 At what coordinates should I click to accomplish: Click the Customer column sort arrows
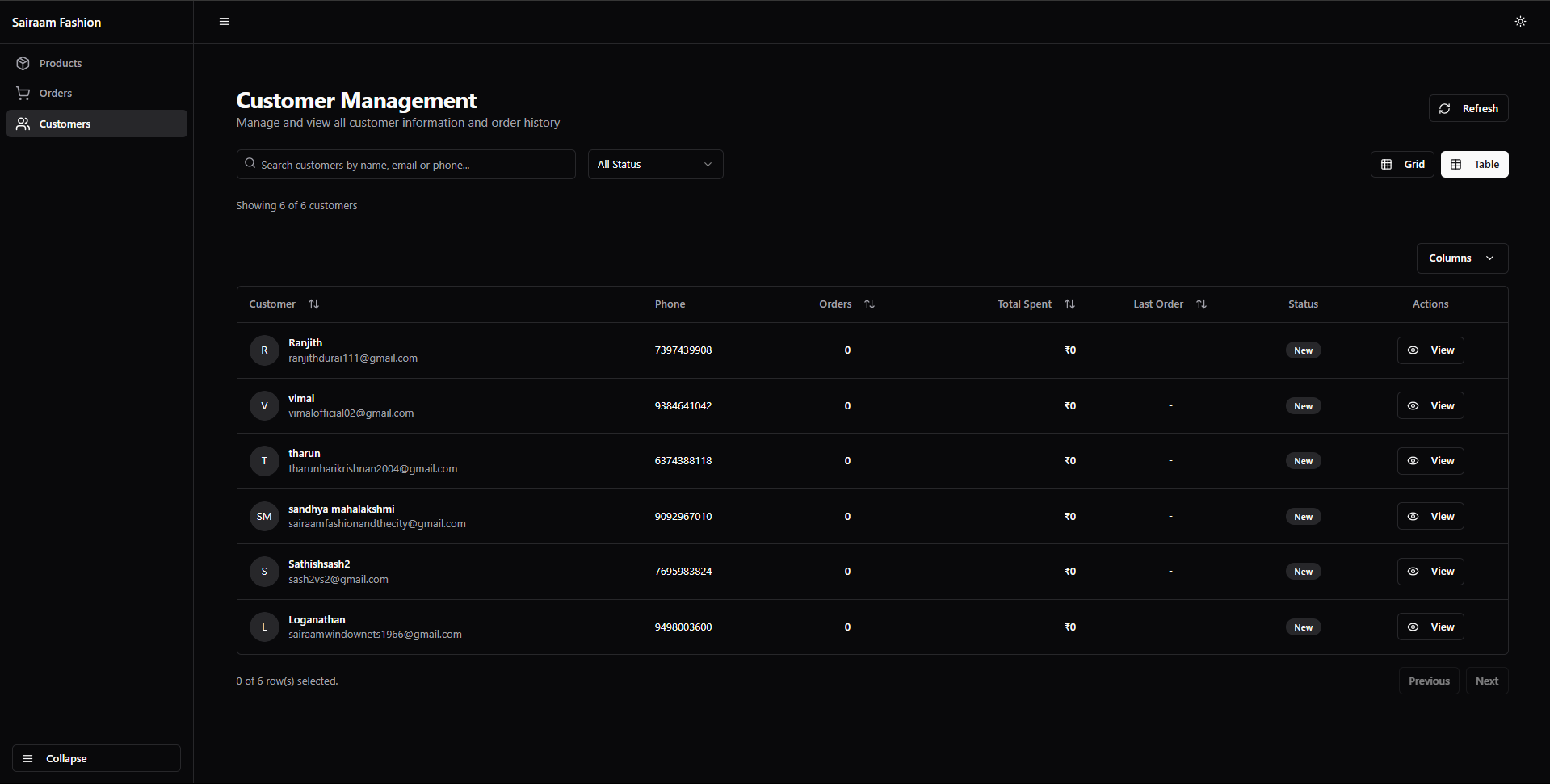coord(313,304)
